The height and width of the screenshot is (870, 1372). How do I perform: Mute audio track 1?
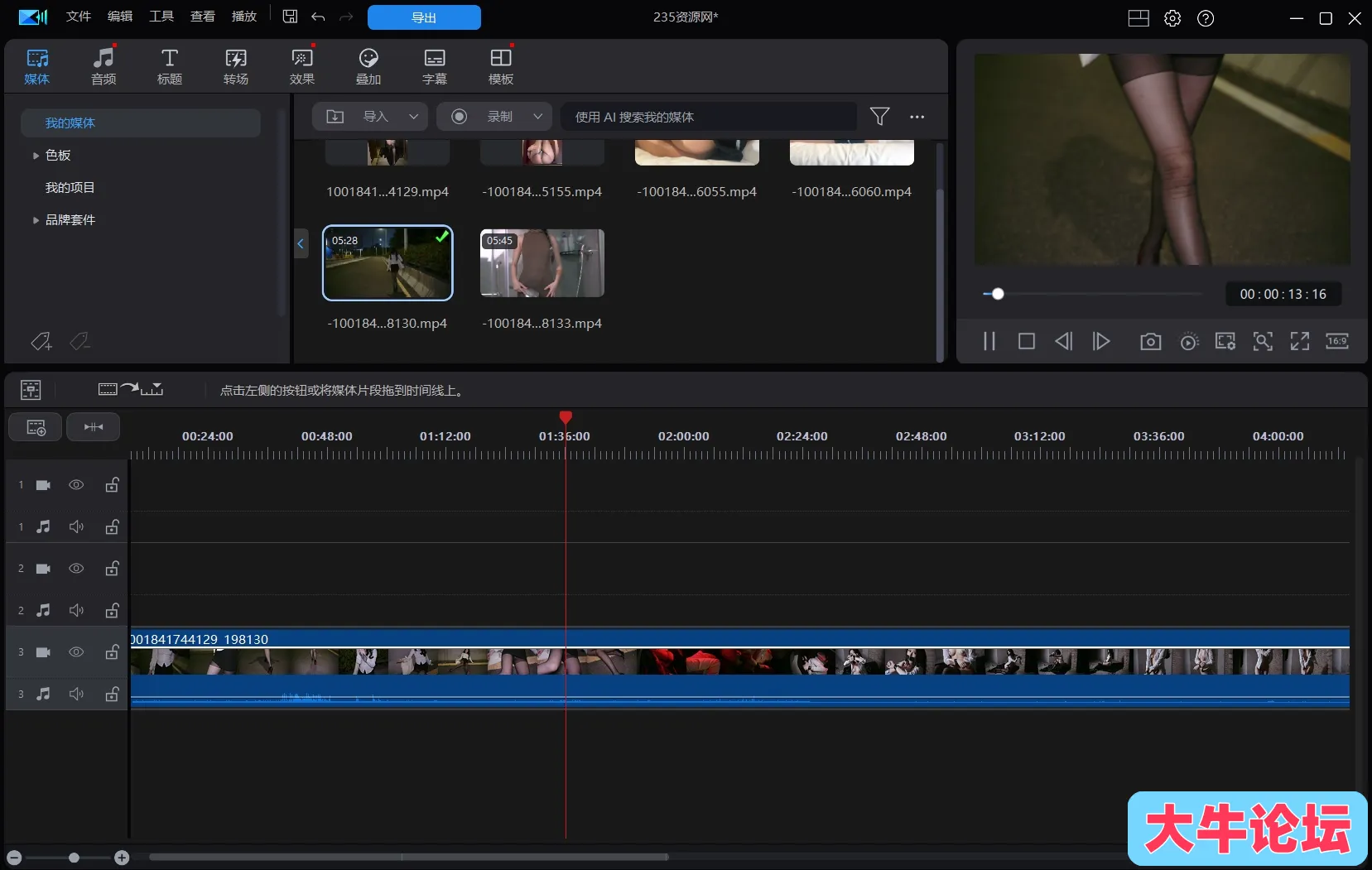click(76, 526)
